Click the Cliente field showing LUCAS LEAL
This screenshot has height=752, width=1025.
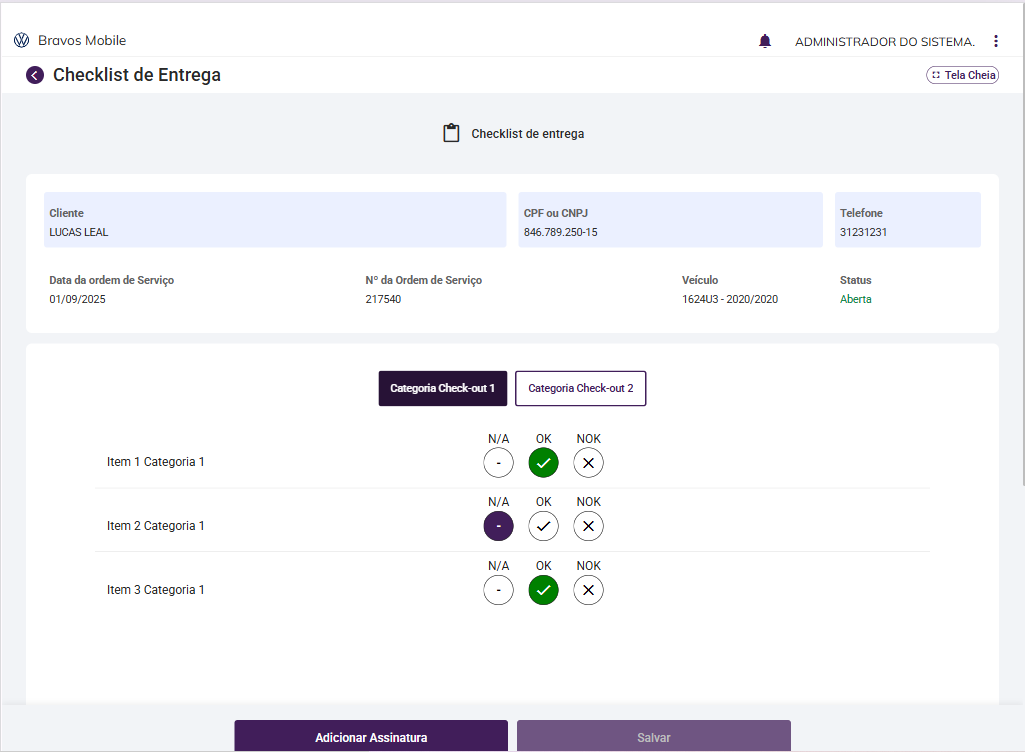(x=275, y=220)
